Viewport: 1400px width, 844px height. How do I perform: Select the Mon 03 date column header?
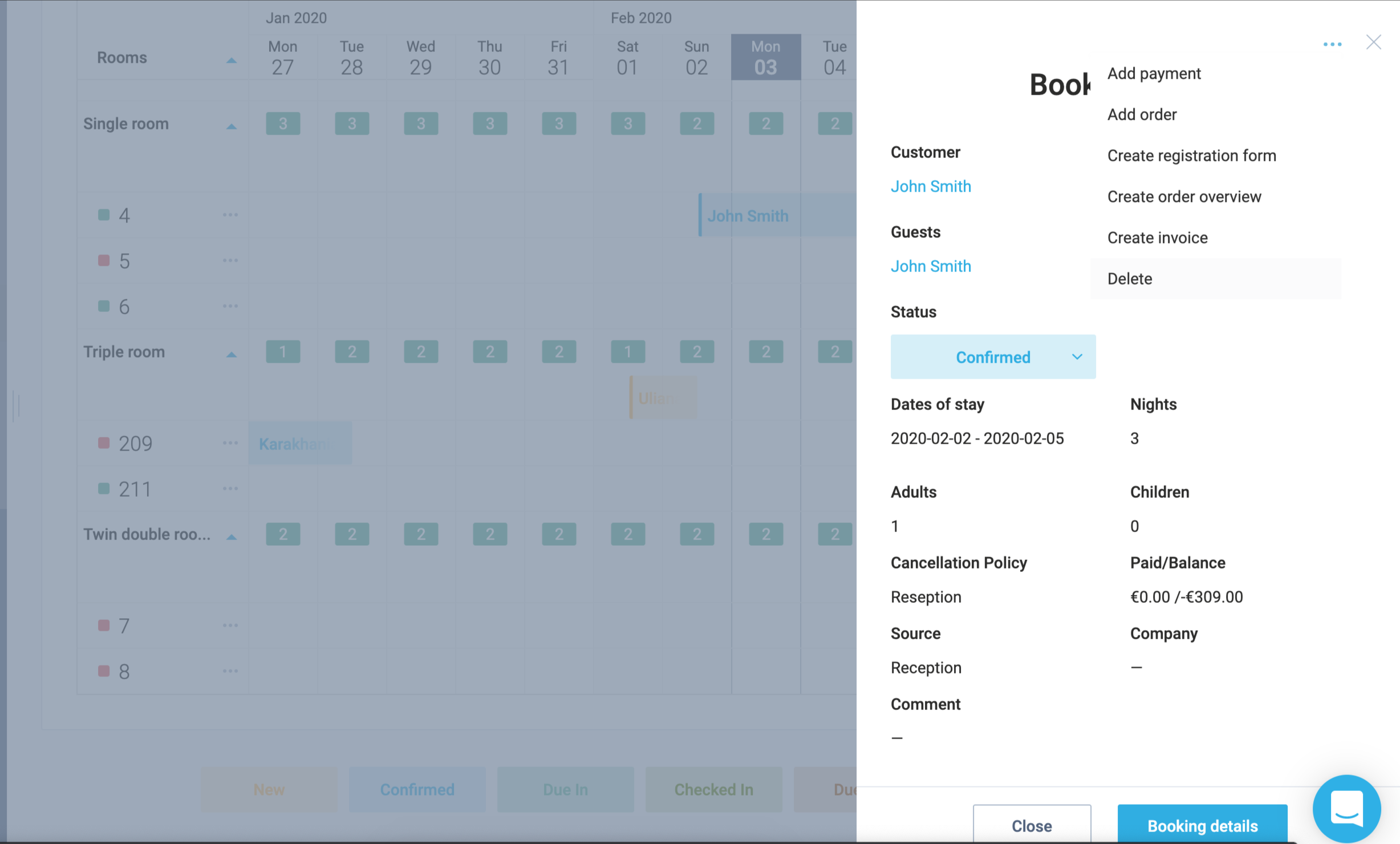click(766, 57)
